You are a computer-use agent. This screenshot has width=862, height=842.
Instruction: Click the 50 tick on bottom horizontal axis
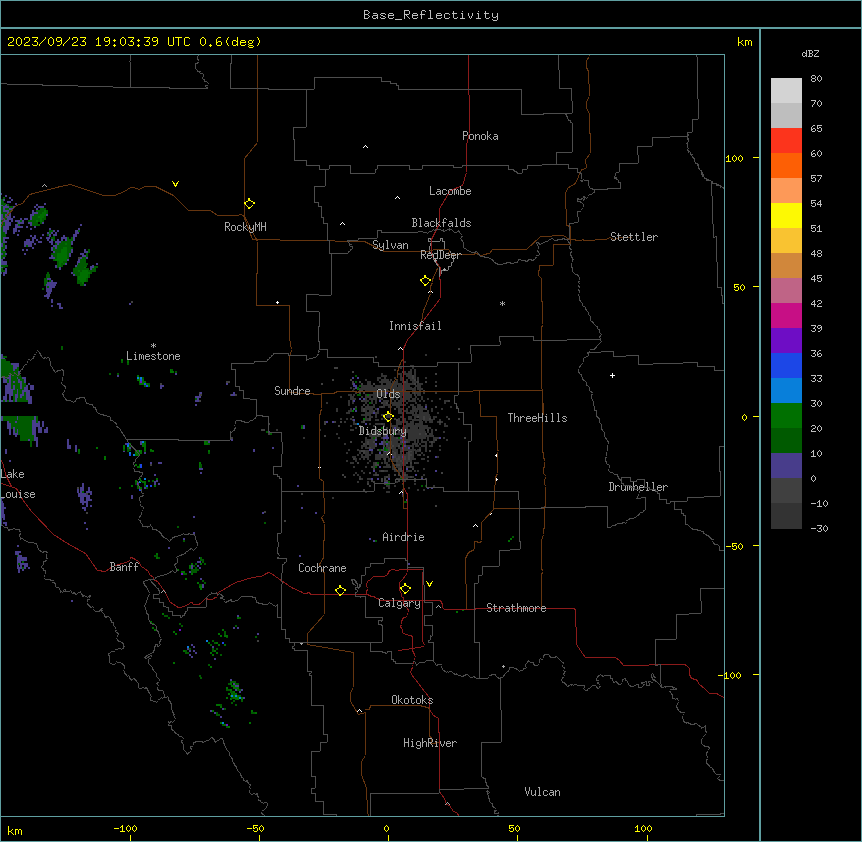(514, 828)
